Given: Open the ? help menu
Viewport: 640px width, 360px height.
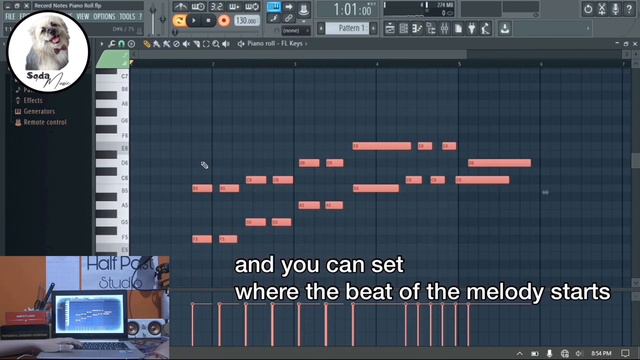Looking at the screenshot, I should click(140, 17).
